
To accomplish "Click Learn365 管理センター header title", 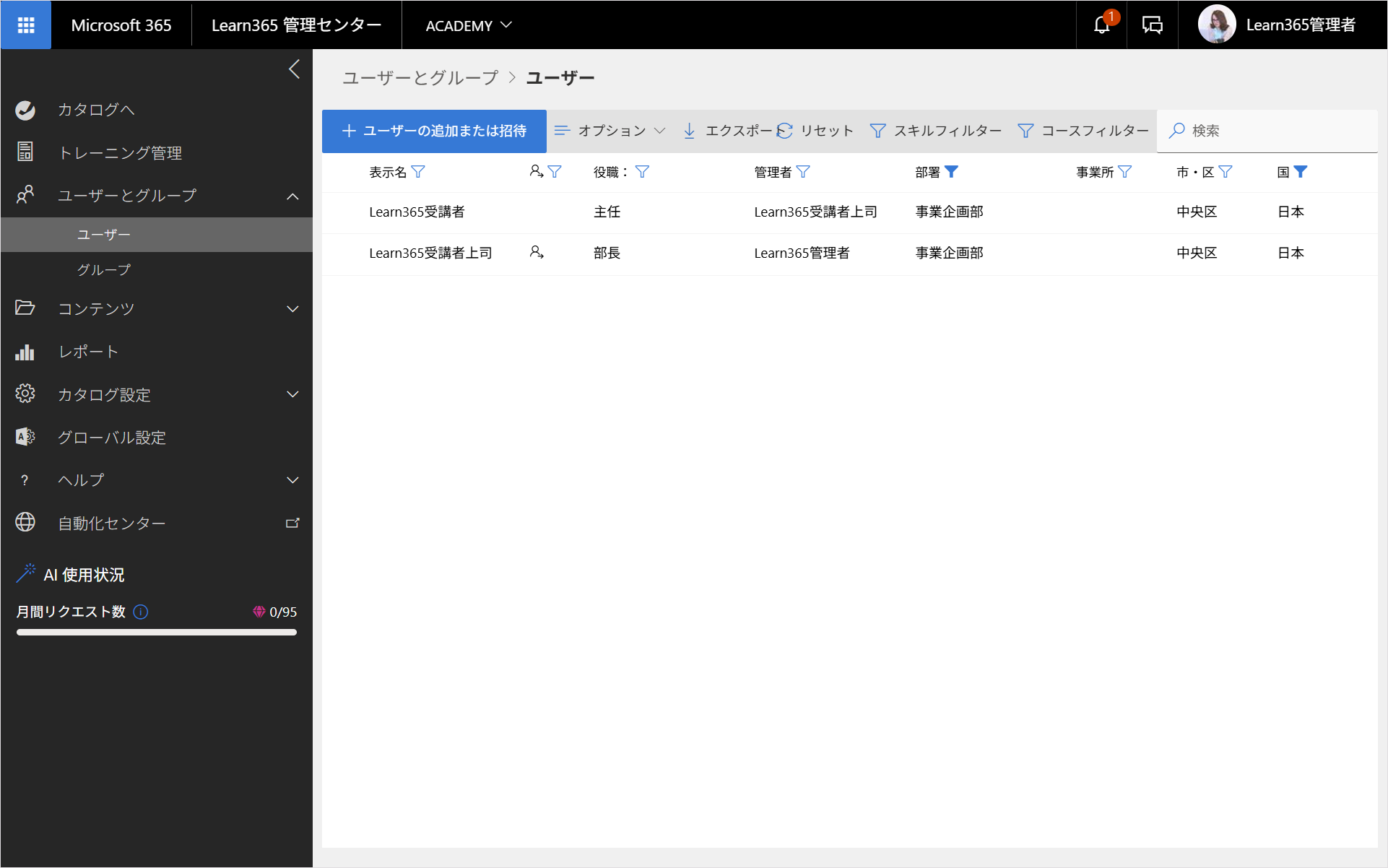I will 297,25.
